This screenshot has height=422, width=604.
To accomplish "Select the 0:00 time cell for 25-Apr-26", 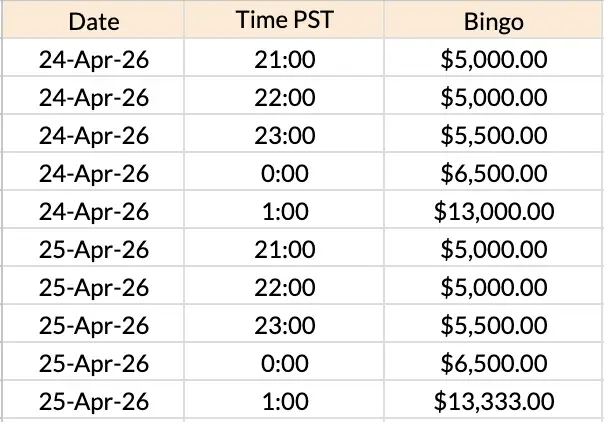I will 286,363.
